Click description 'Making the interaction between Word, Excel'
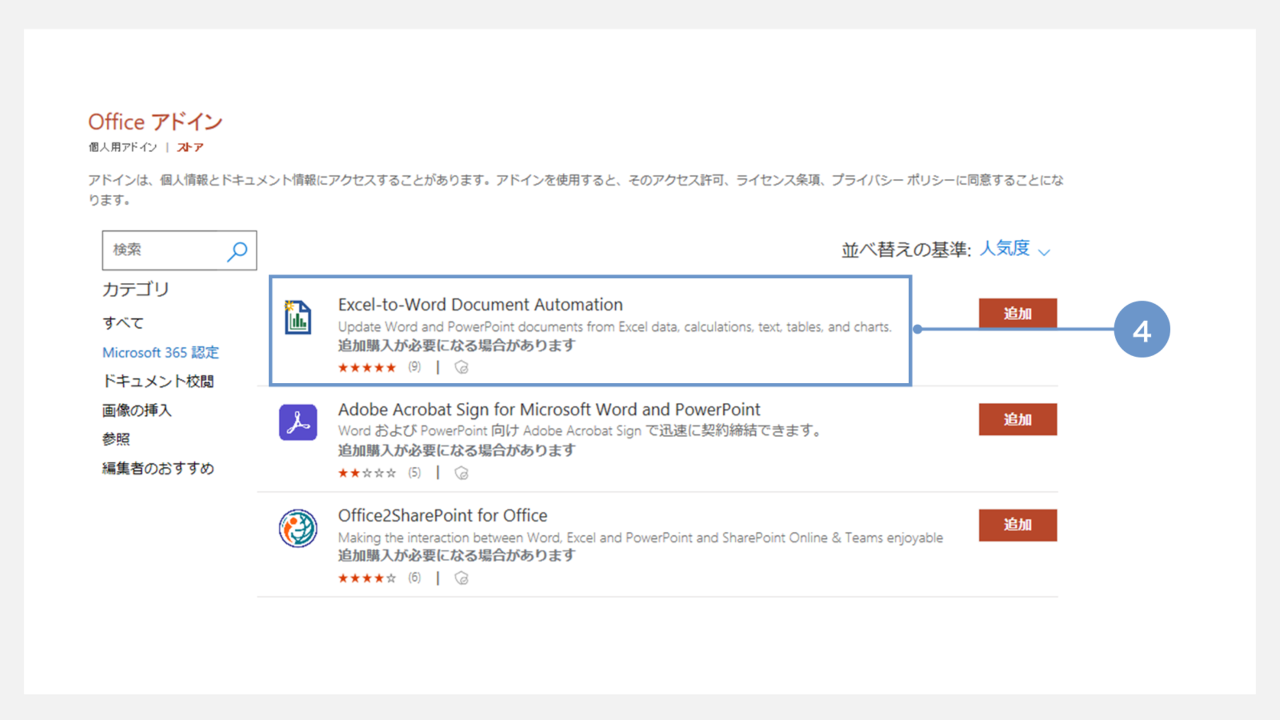This screenshot has width=1280, height=720. 640,538
